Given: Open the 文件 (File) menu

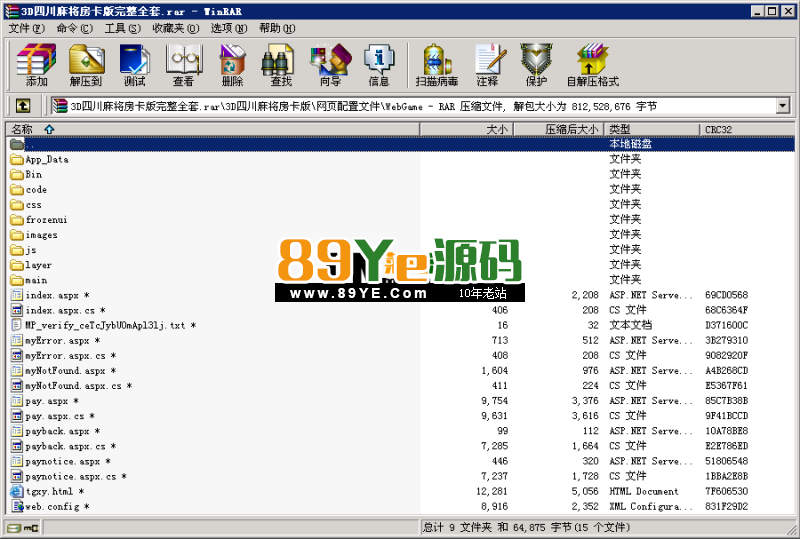Looking at the screenshot, I should (x=27, y=28).
